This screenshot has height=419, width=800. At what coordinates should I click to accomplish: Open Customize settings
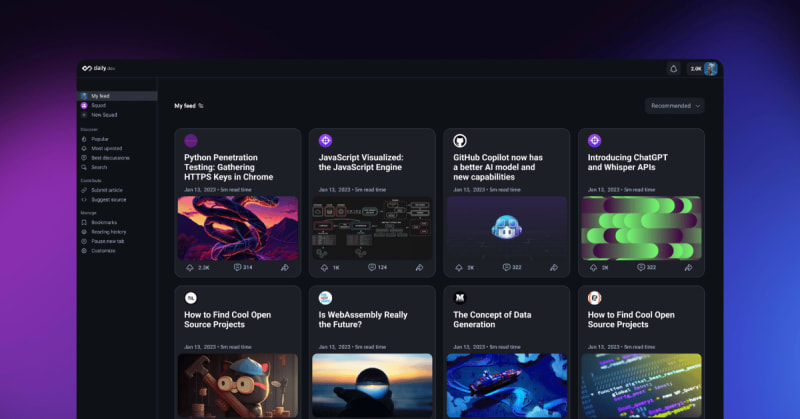(103, 251)
